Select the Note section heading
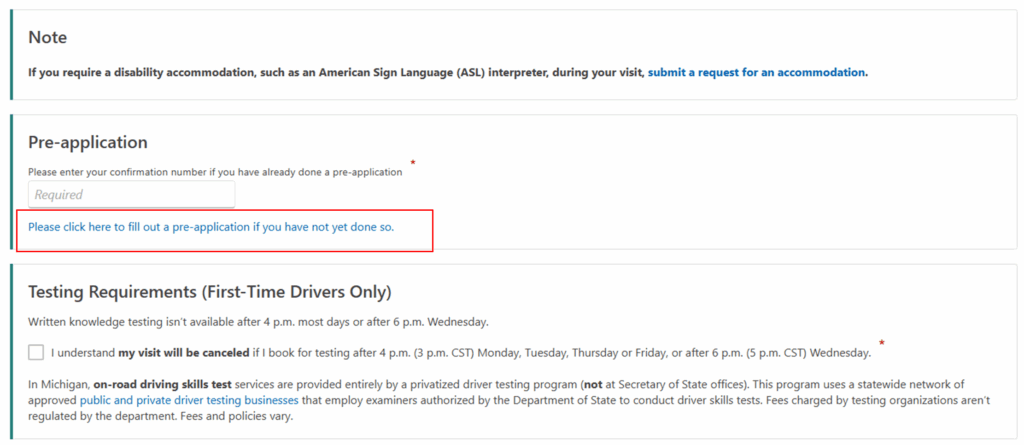Image resolution: width=1024 pixels, height=445 pixels. point(47,38)
